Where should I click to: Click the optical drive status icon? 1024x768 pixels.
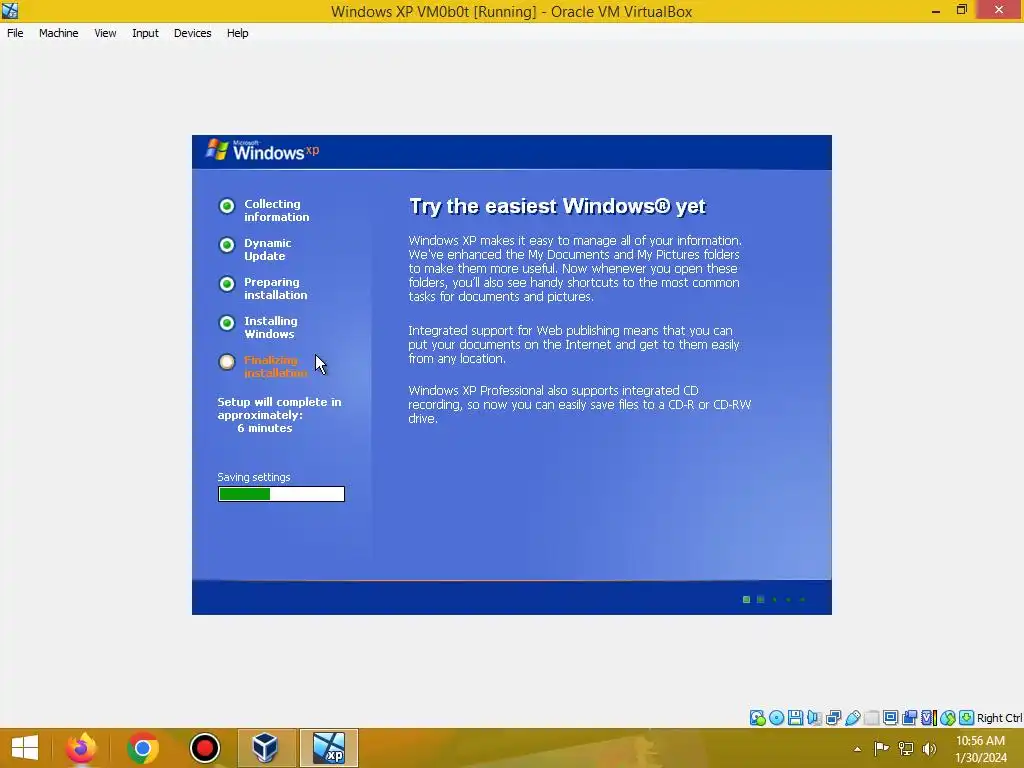pyautogui.click(x=776, y=718)
